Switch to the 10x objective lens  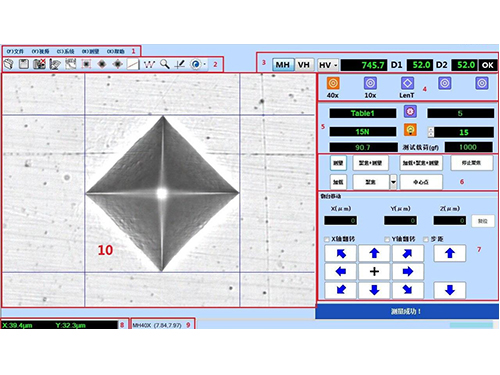pyautogui.click(x=370, y=83)
